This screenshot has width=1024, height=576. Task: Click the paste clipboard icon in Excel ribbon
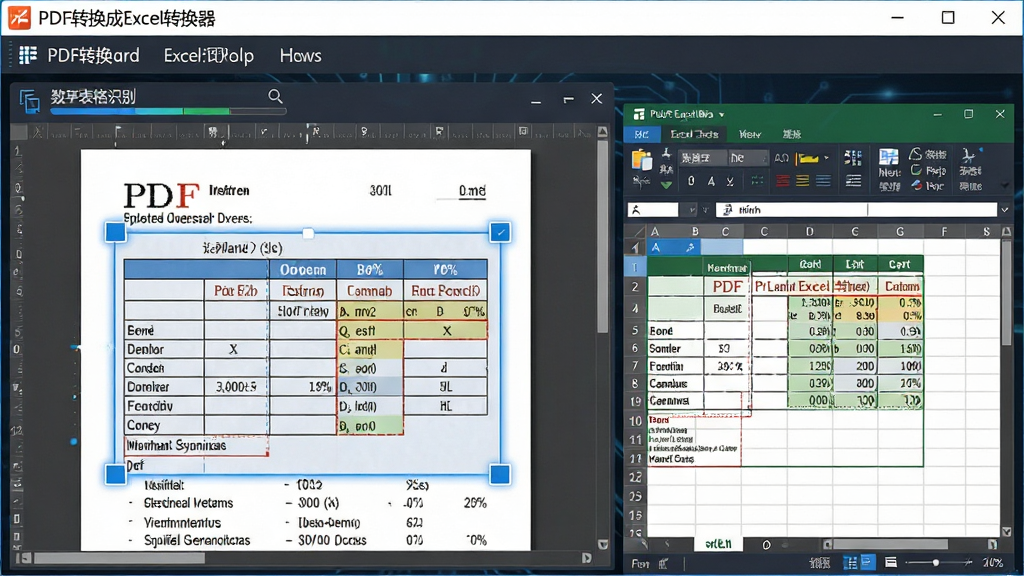[642, 160]
